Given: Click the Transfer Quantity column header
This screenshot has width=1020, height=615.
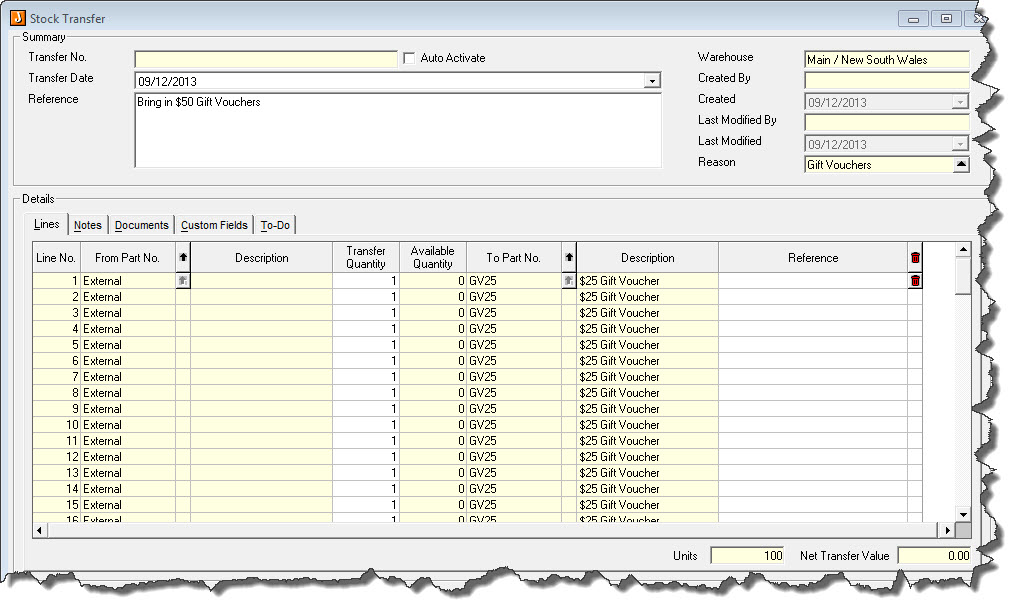Looking at the screenshot, I should (x=366, y=258).
